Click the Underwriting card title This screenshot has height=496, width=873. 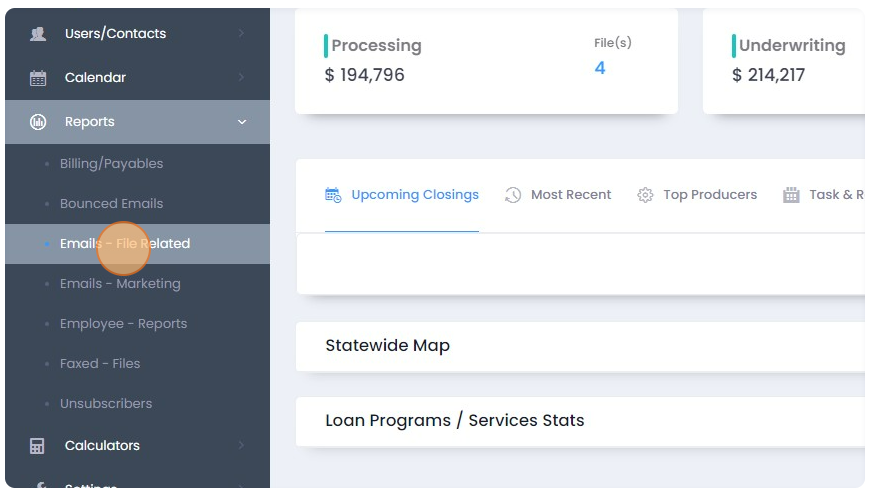(x=792, y=46)
